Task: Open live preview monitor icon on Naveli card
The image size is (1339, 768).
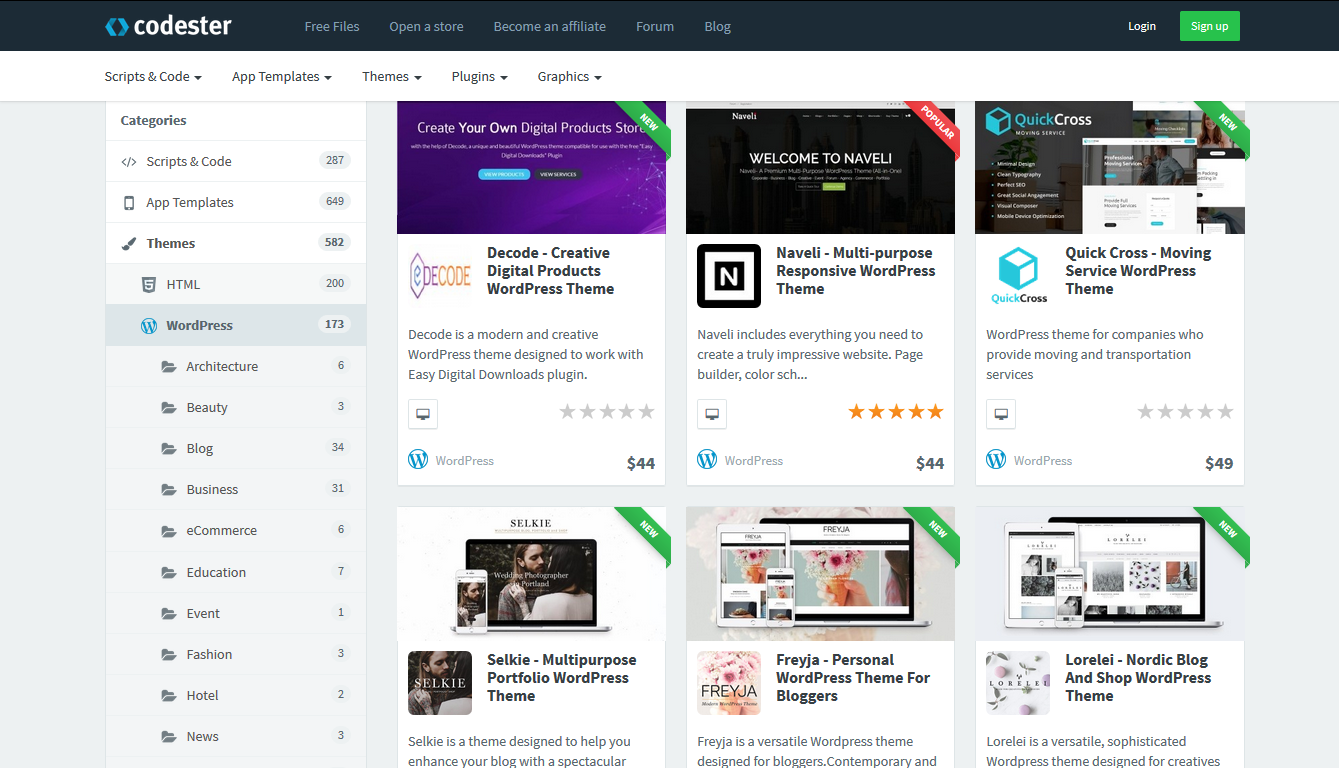Action: tap(712, 414)
